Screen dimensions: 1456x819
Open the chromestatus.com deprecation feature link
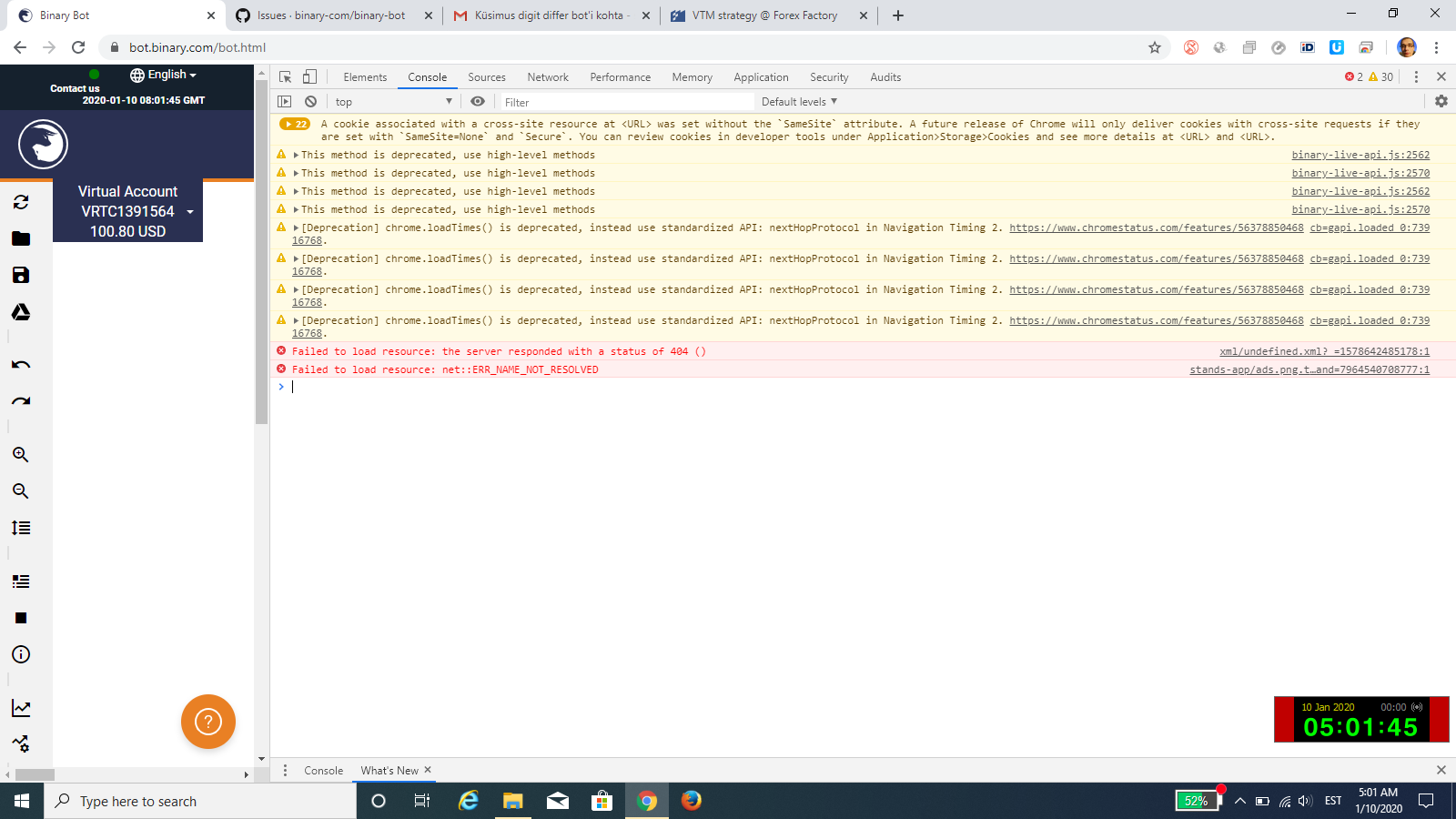click(x=1156, y=227)
